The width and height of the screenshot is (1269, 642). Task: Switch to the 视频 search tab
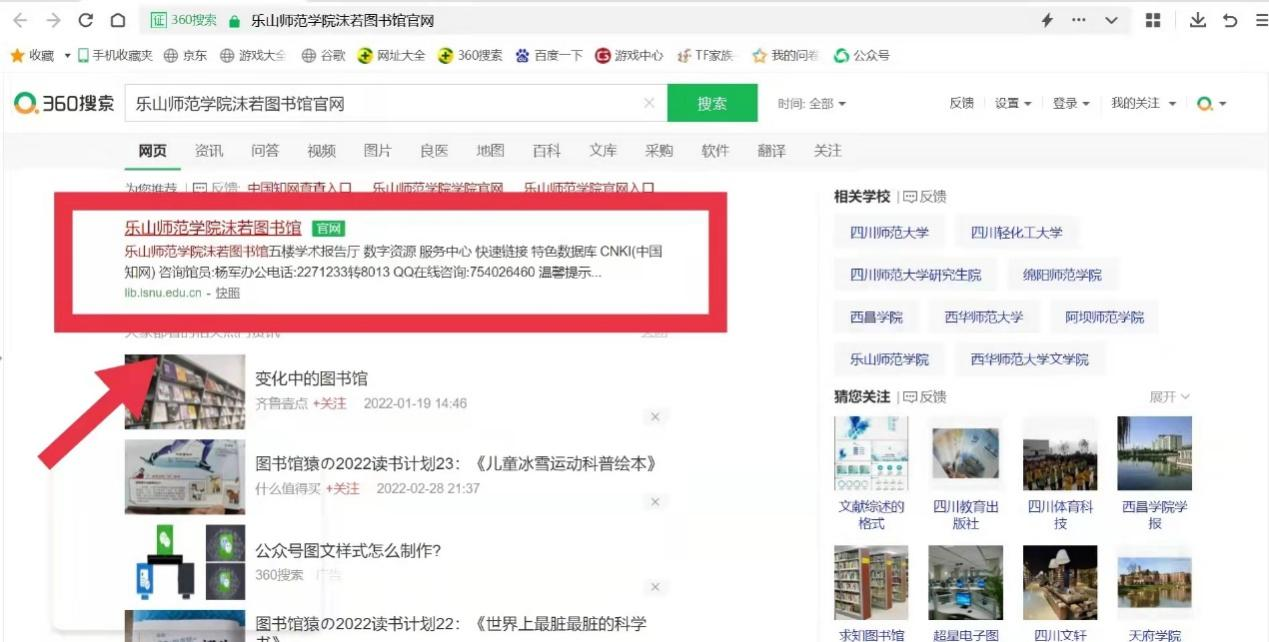321,151
